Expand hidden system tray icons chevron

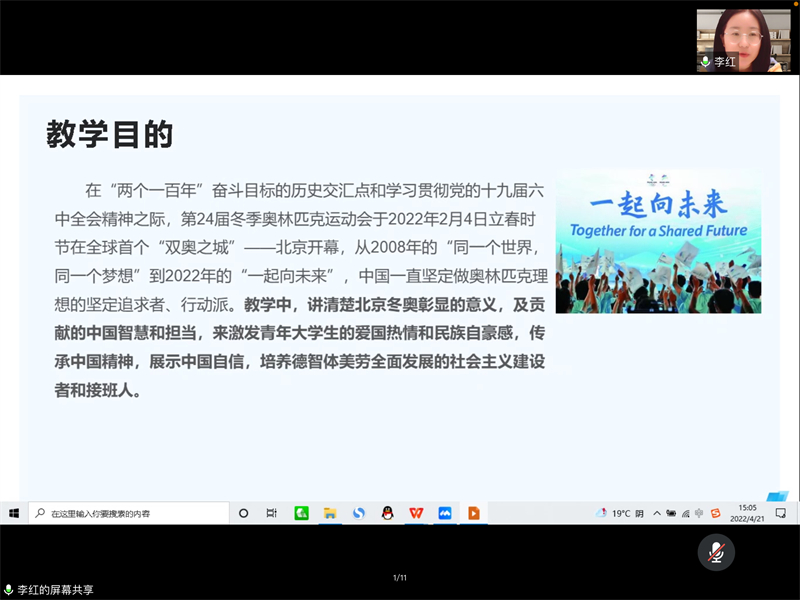[x=656, y=513]
